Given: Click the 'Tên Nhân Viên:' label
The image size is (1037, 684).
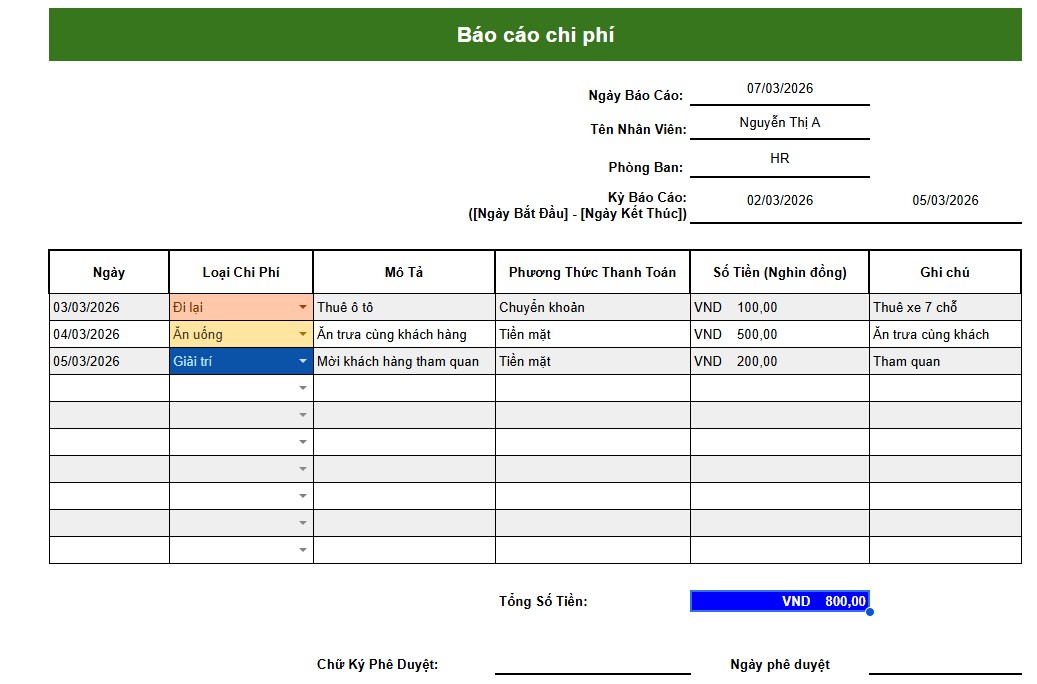Looking at the screenshot, I should (638, 130).
